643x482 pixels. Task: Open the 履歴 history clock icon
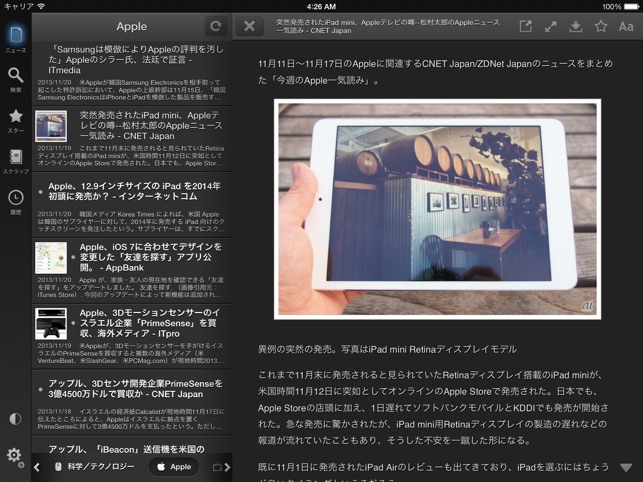(x=16, y=201)
